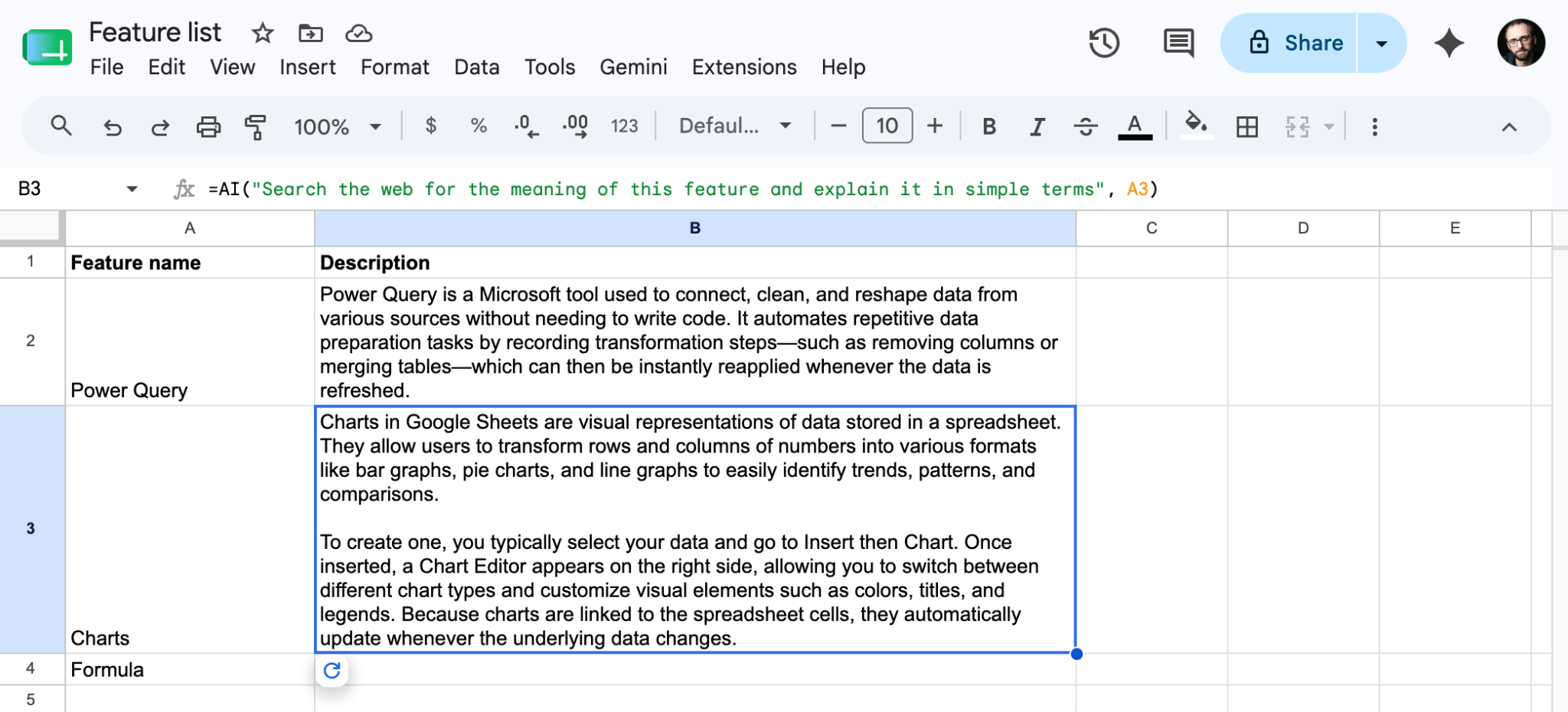Collapse the menus with the chevron

[x=1509, y=127]
